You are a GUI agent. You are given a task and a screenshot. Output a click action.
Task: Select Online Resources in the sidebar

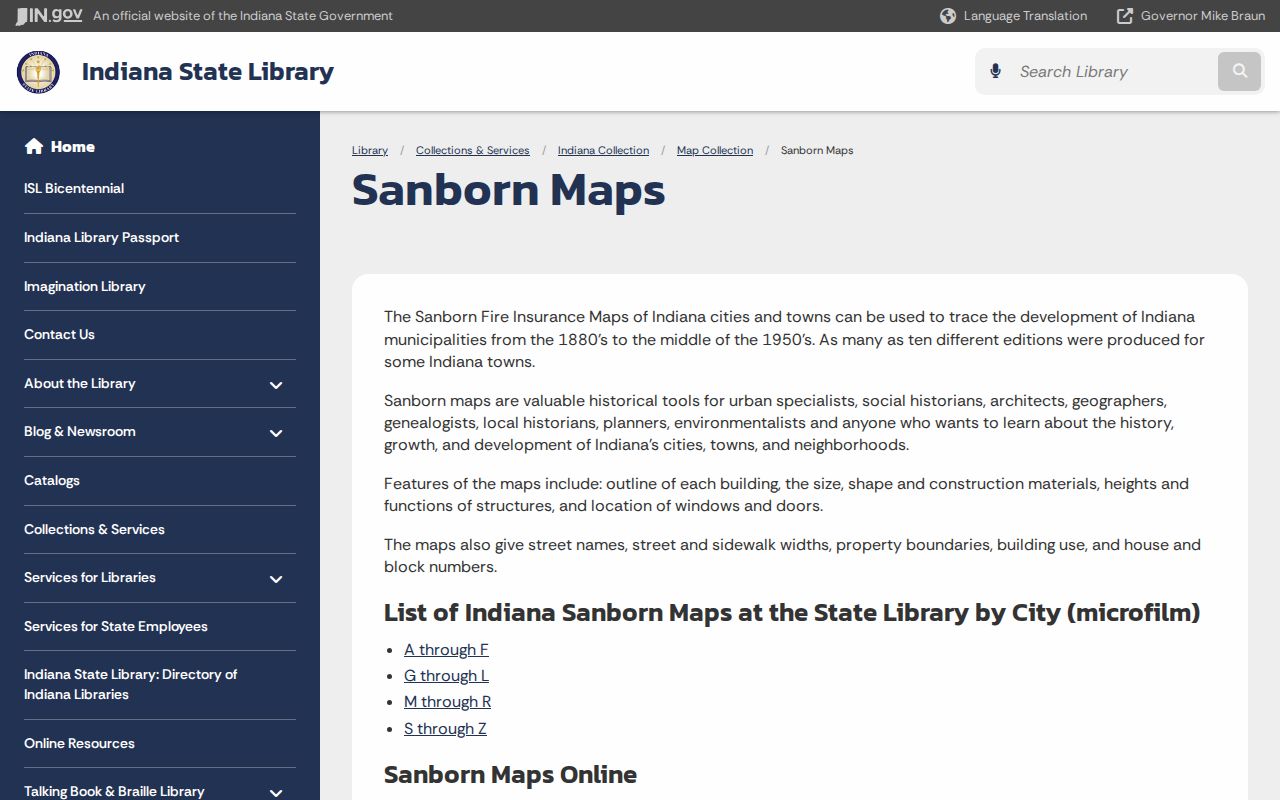coord(79,743)
